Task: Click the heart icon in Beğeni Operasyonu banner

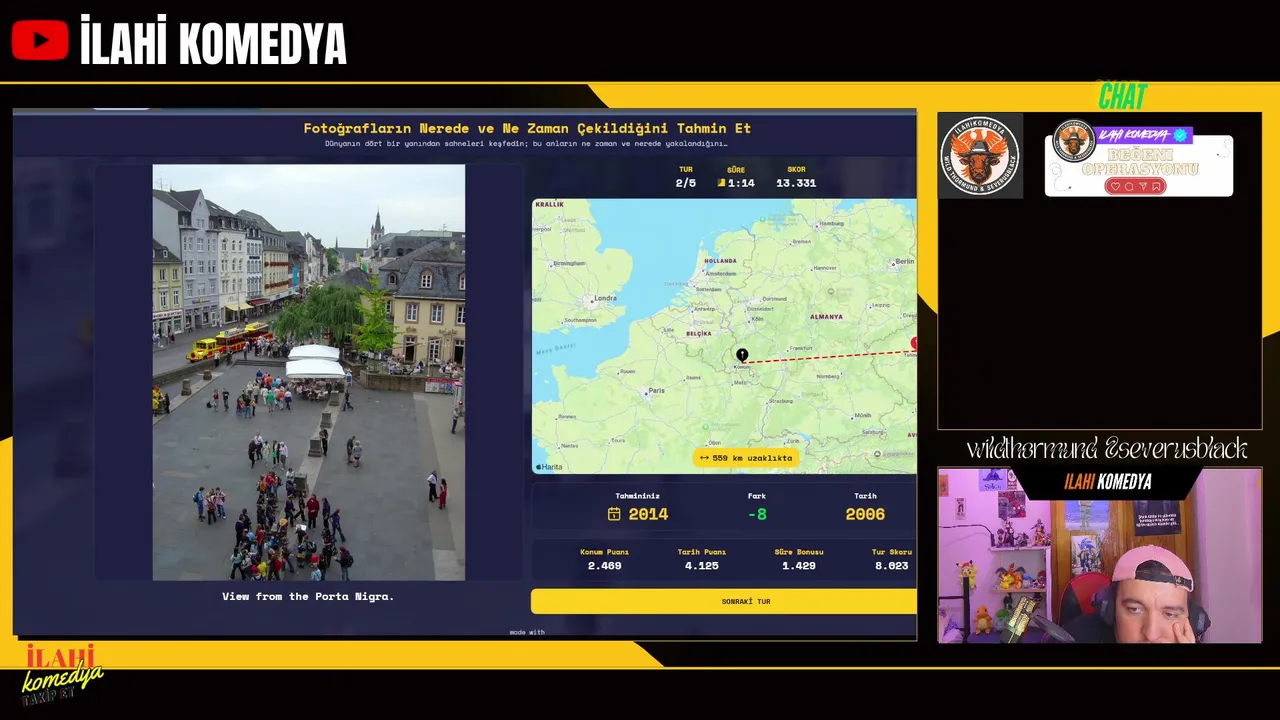Action: point(1115,186)
